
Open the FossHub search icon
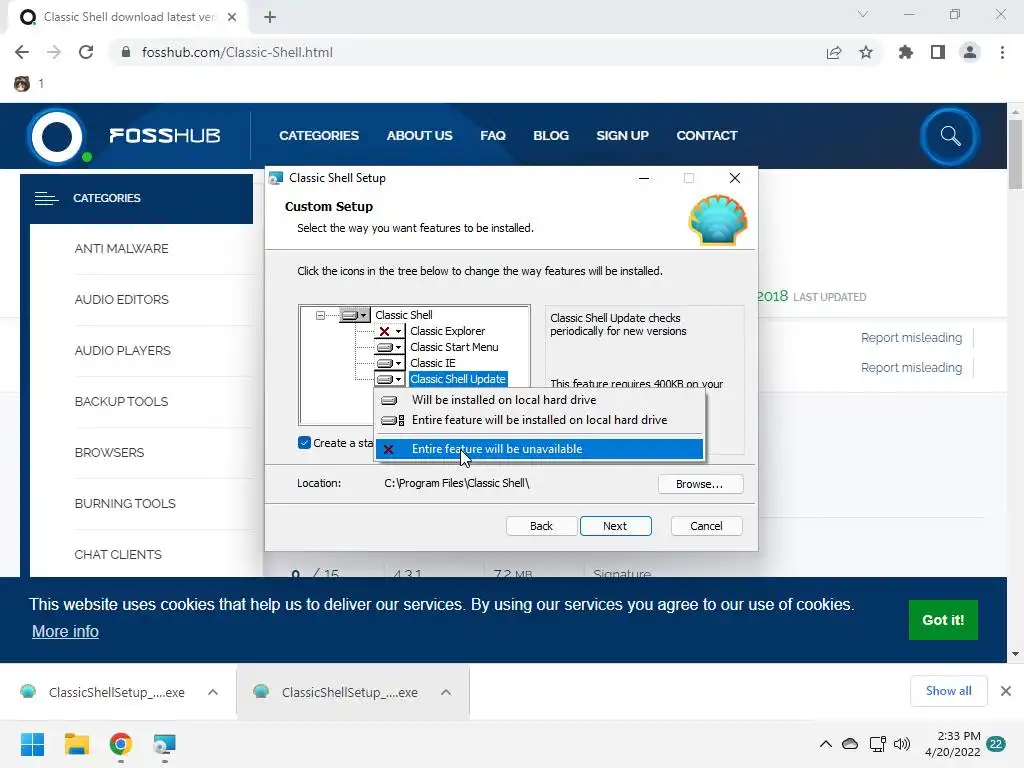click(950, 136)
